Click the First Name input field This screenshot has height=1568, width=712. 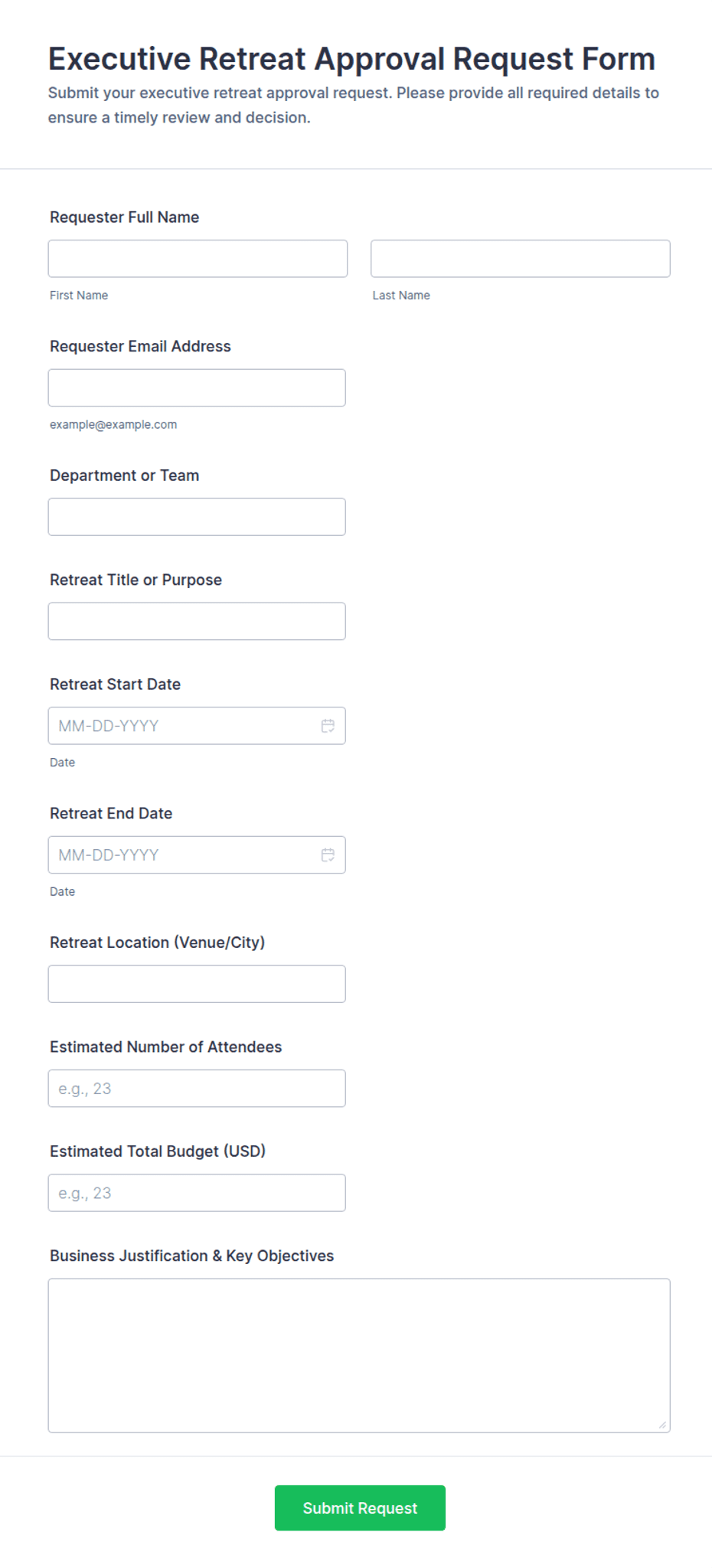(198, 259)
